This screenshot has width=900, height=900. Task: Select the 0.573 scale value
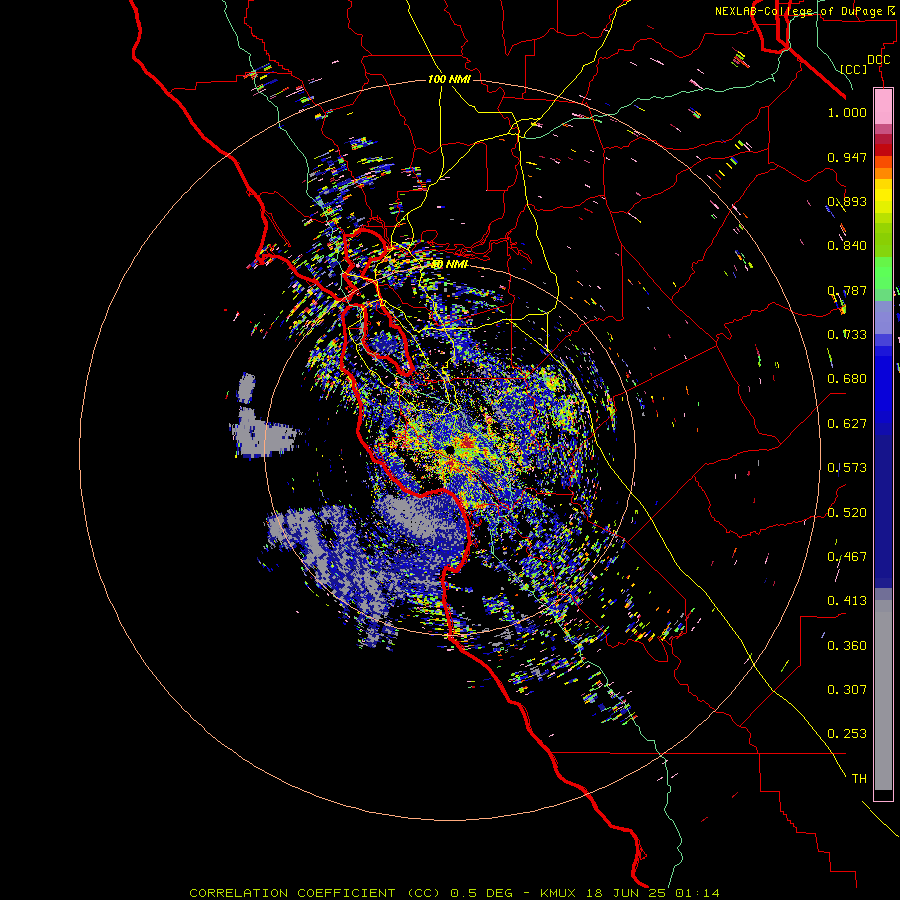click(x=847, y=468)
